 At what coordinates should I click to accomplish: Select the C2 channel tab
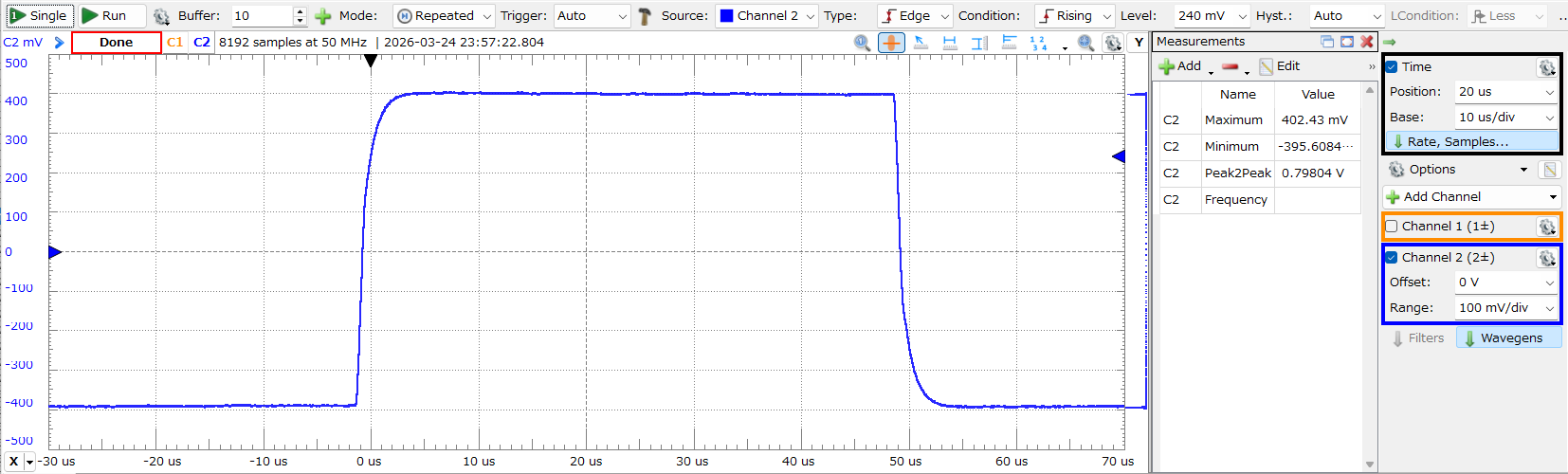[202, 43]
